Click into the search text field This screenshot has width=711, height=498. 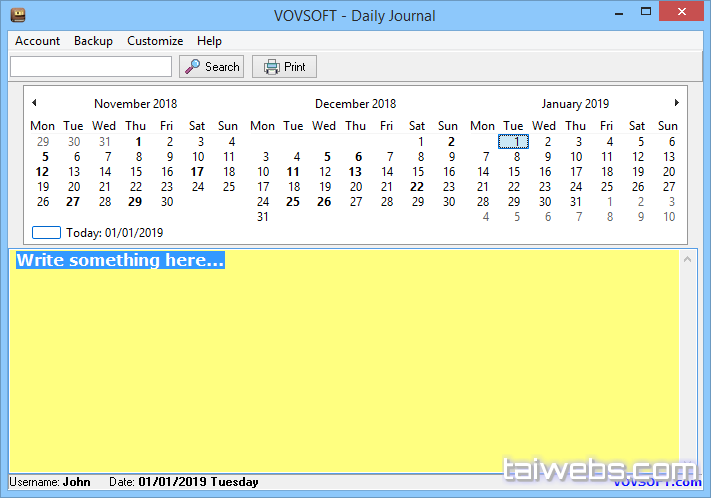pos(91,67)
